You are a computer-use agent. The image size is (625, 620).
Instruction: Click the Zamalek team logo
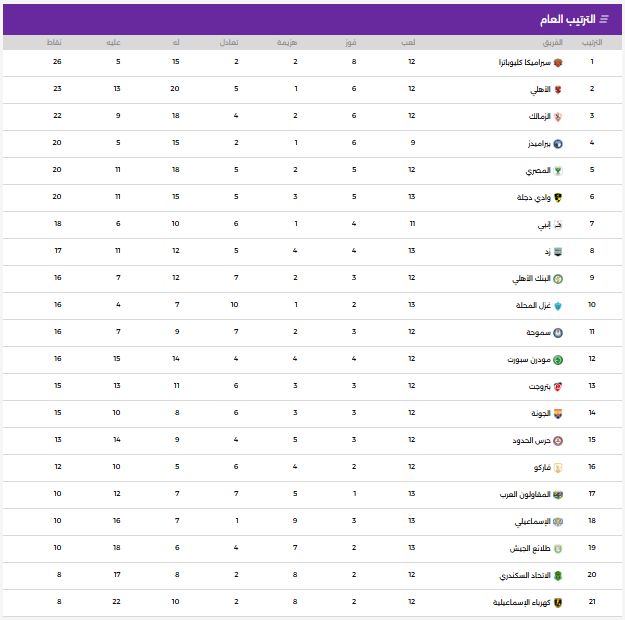point(557,116)
